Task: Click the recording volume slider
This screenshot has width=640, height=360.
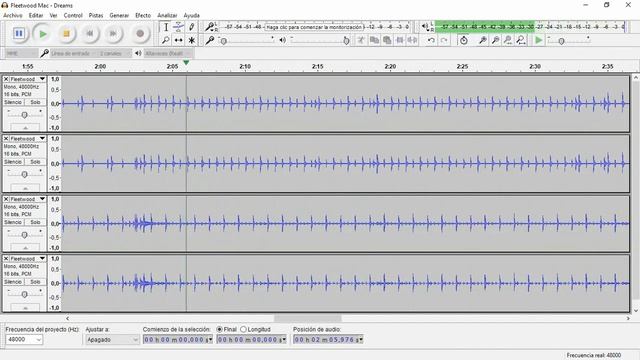Action: 246,40
